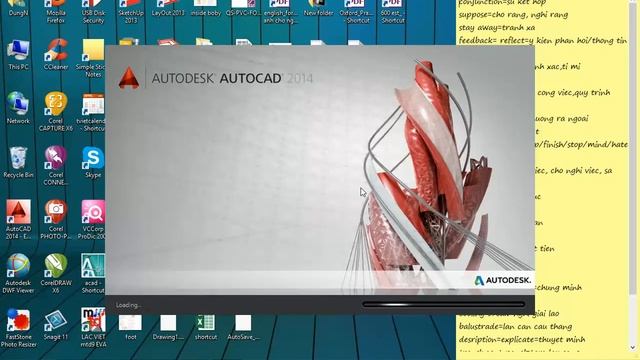Select the CorelDRAW X6 icon
This screenshot has width=640, height=360.
(x=56, y=273)
